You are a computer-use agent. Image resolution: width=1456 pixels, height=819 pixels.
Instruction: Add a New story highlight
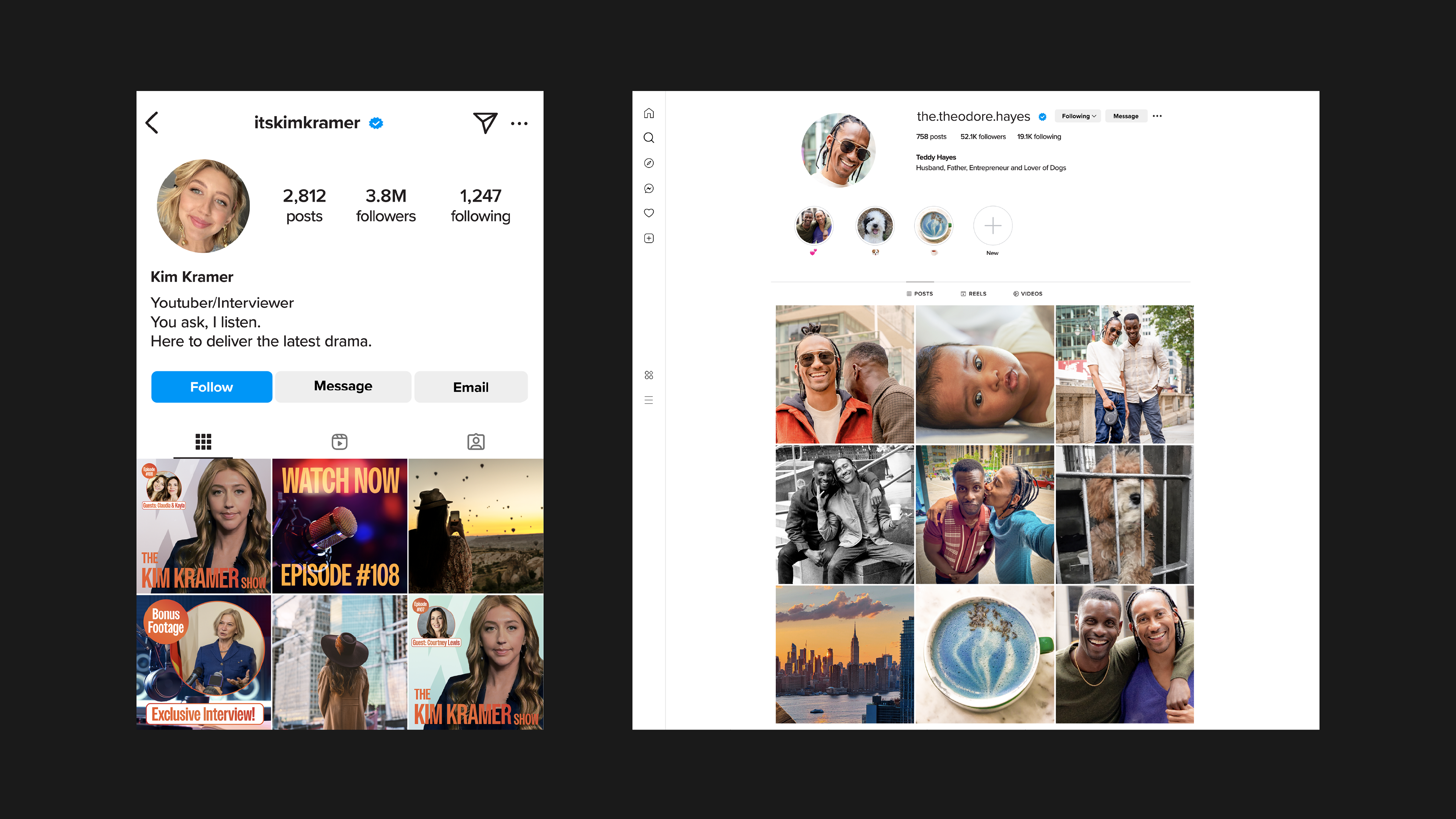click(993, 226)
